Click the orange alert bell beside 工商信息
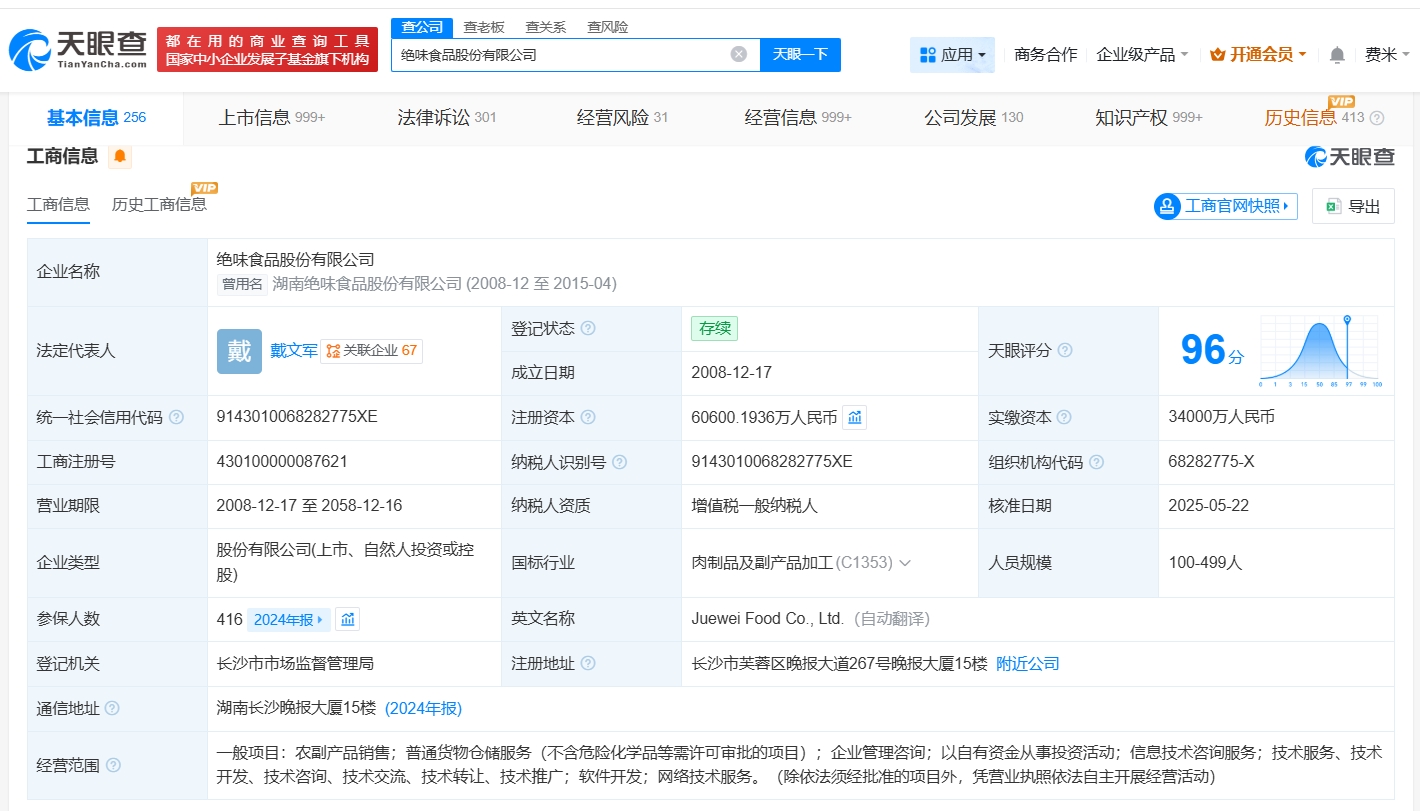The width and height of the screenshot is (1420, 811). point(120,156)
